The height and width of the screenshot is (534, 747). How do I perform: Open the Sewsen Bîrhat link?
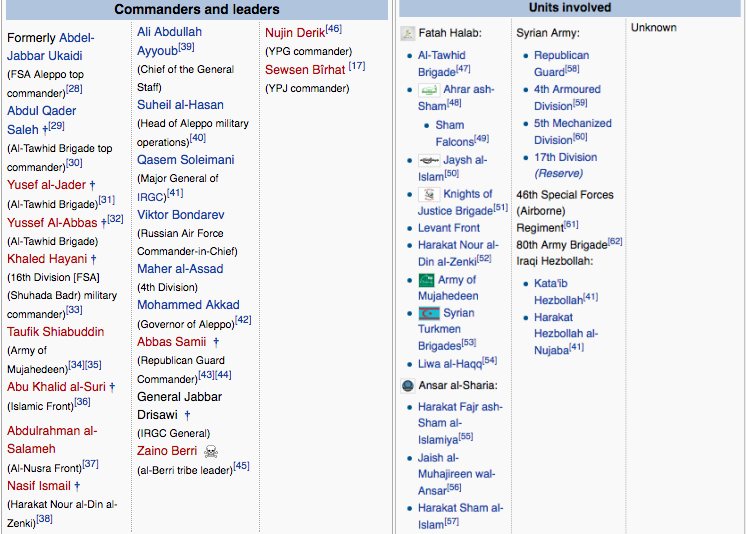pos(305,70)
